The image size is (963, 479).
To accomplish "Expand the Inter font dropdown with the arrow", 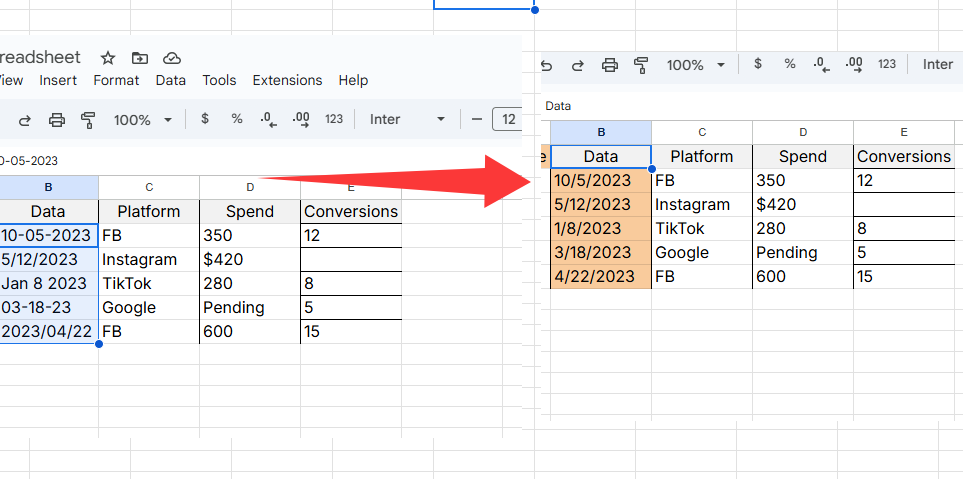I will pos(440,120).
